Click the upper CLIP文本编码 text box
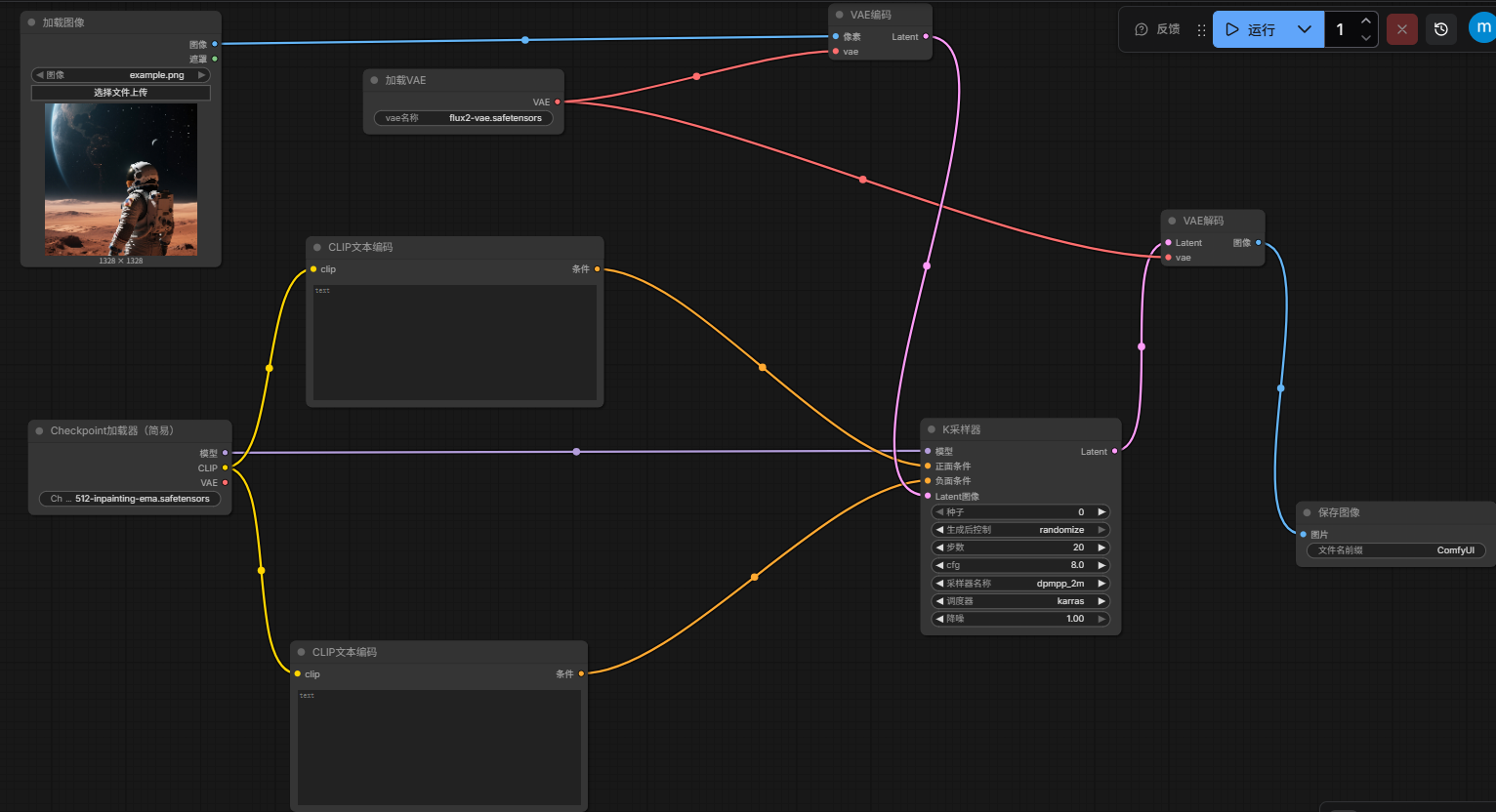The height and width of the screenshot is (812, 1496). click(x=454, y=342)
